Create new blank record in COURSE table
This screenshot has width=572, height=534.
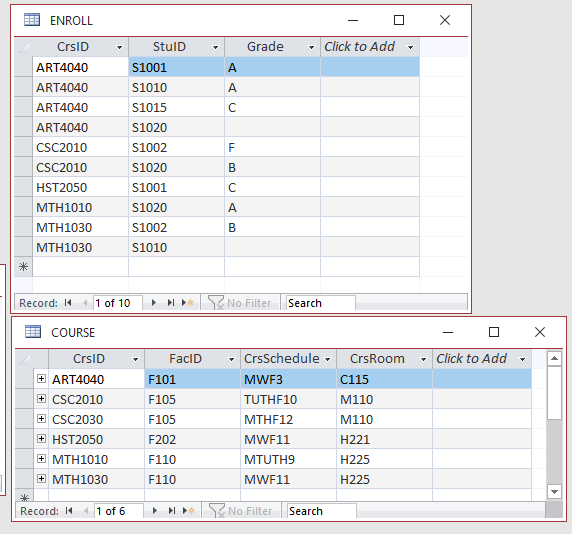pyautogui.click(x=189, y=511)
